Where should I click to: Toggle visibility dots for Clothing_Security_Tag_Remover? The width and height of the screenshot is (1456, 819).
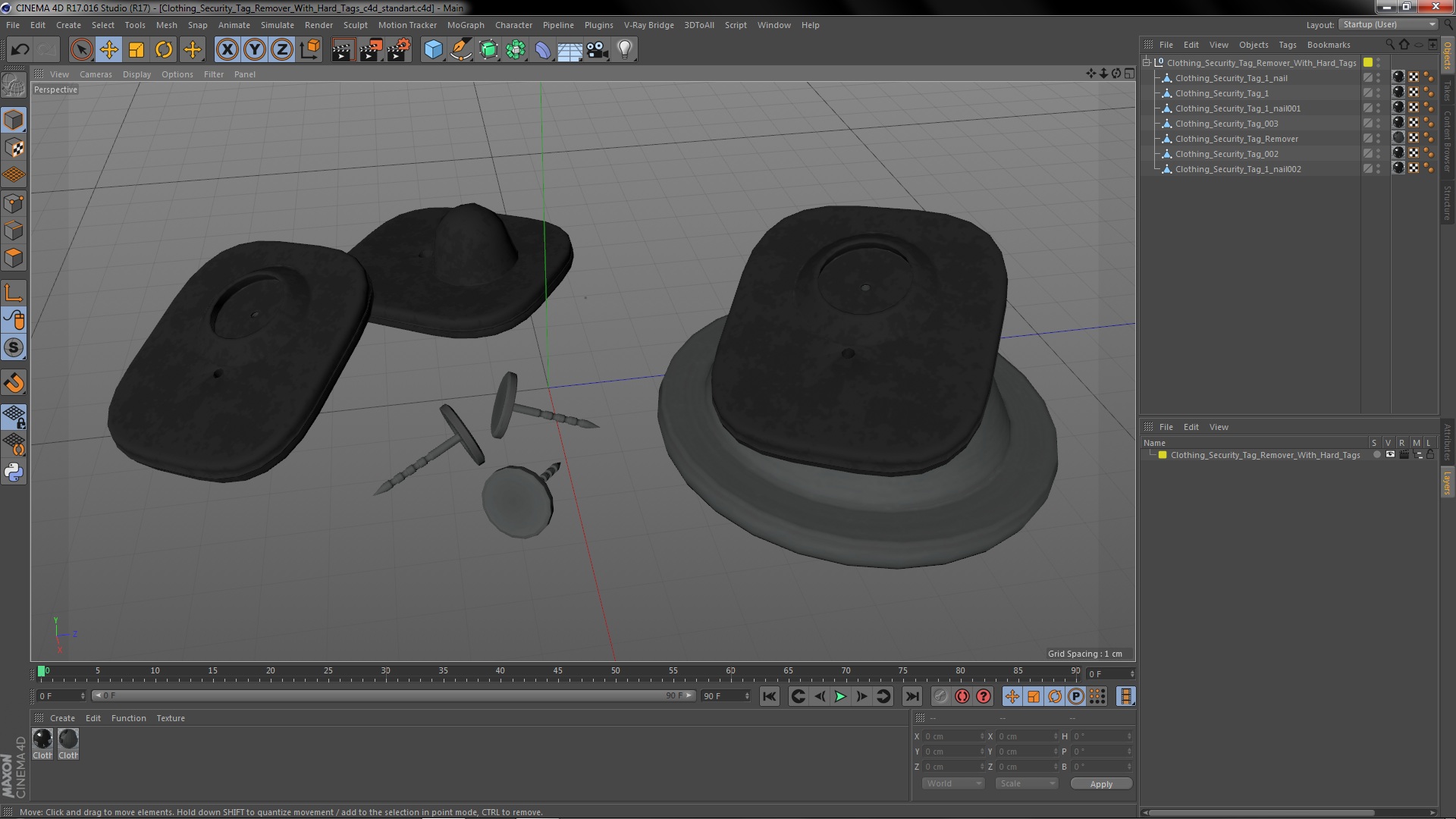pyautogui.click(x=1379, y=139)
